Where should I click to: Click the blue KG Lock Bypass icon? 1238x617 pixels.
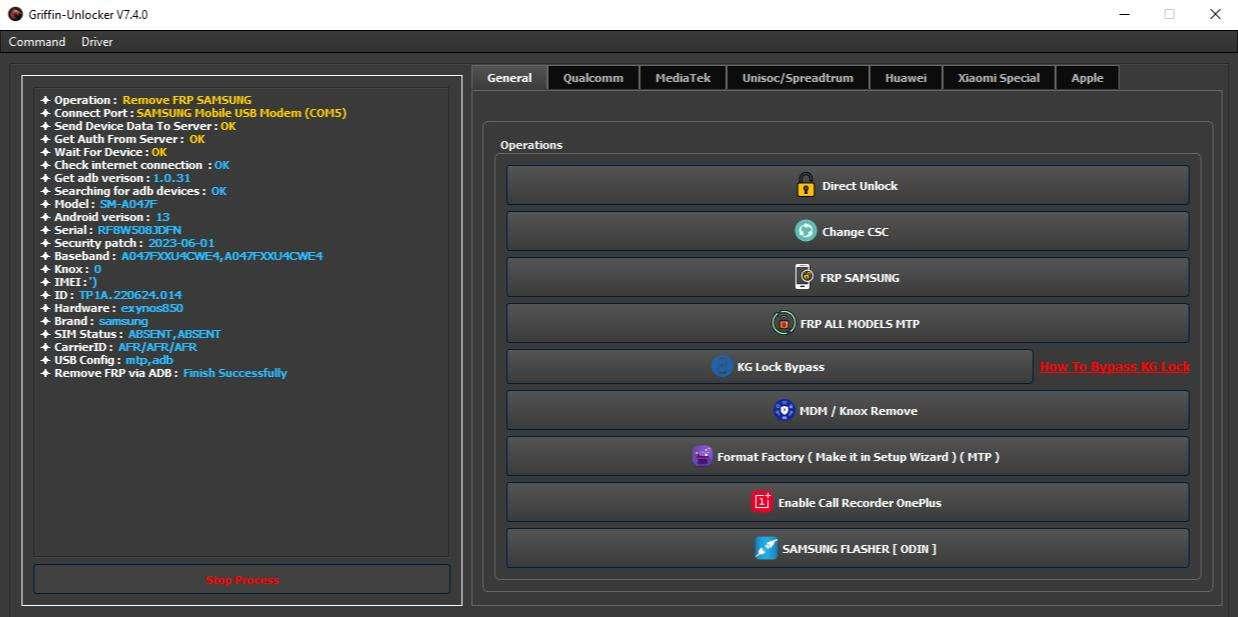tap(722, 367)
